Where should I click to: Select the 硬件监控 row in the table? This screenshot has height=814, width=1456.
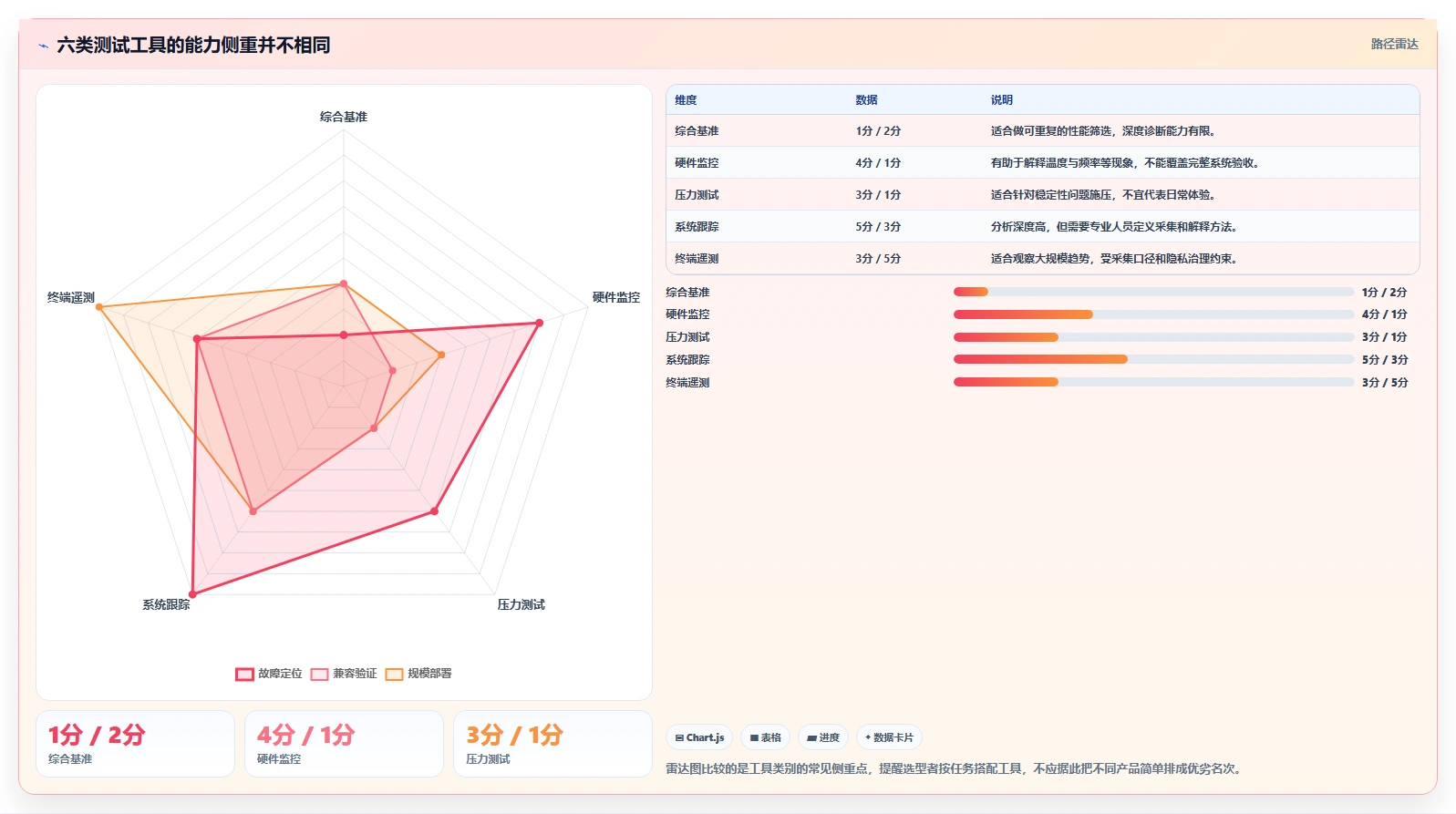point(1043,163)
